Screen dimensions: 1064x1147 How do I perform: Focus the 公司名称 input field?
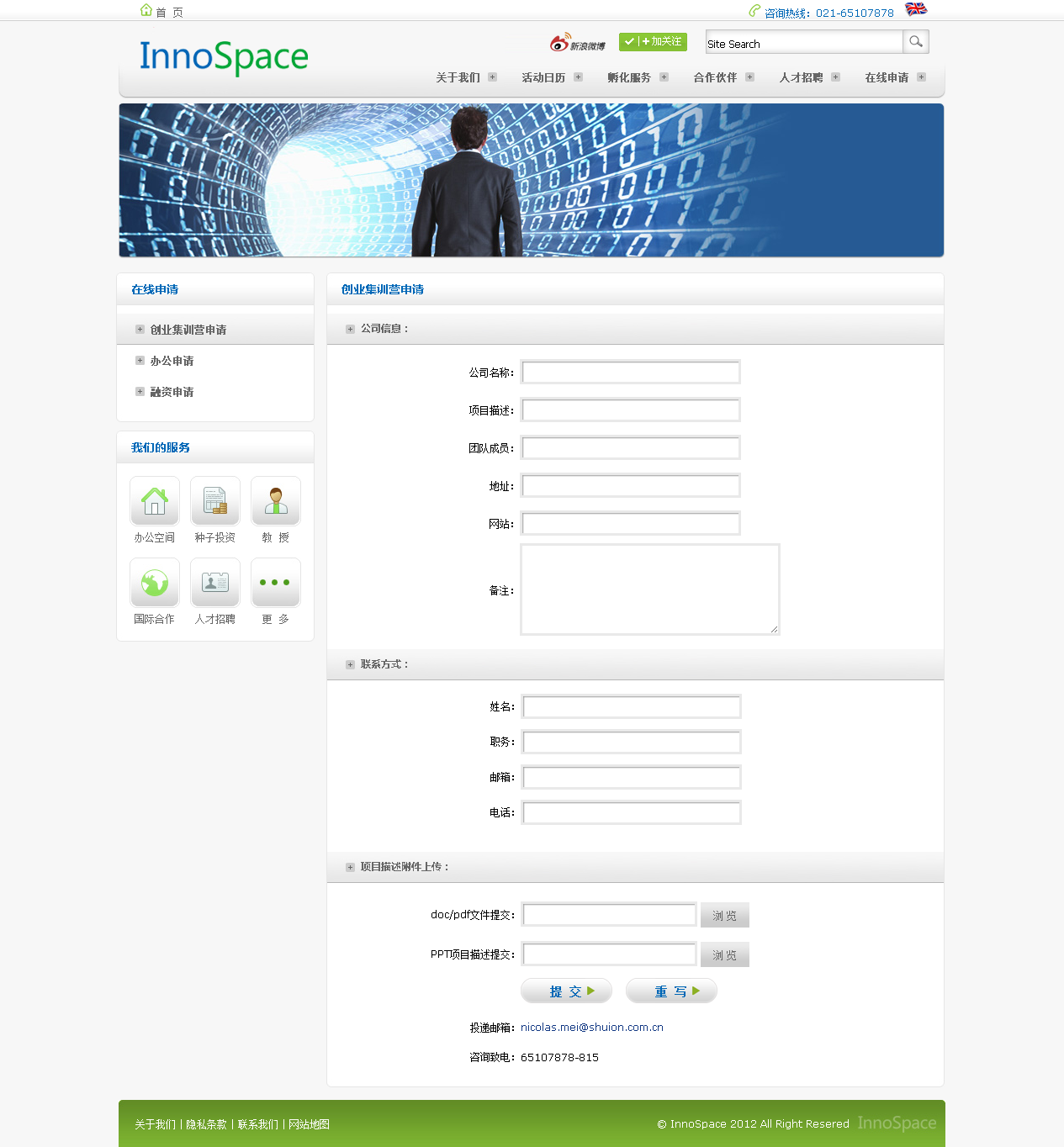click(631, 372)
